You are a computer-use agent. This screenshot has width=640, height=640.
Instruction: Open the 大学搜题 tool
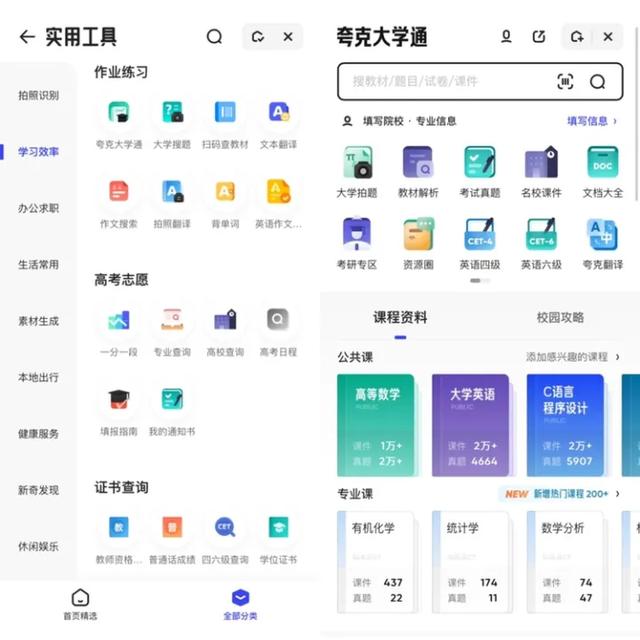172,112
